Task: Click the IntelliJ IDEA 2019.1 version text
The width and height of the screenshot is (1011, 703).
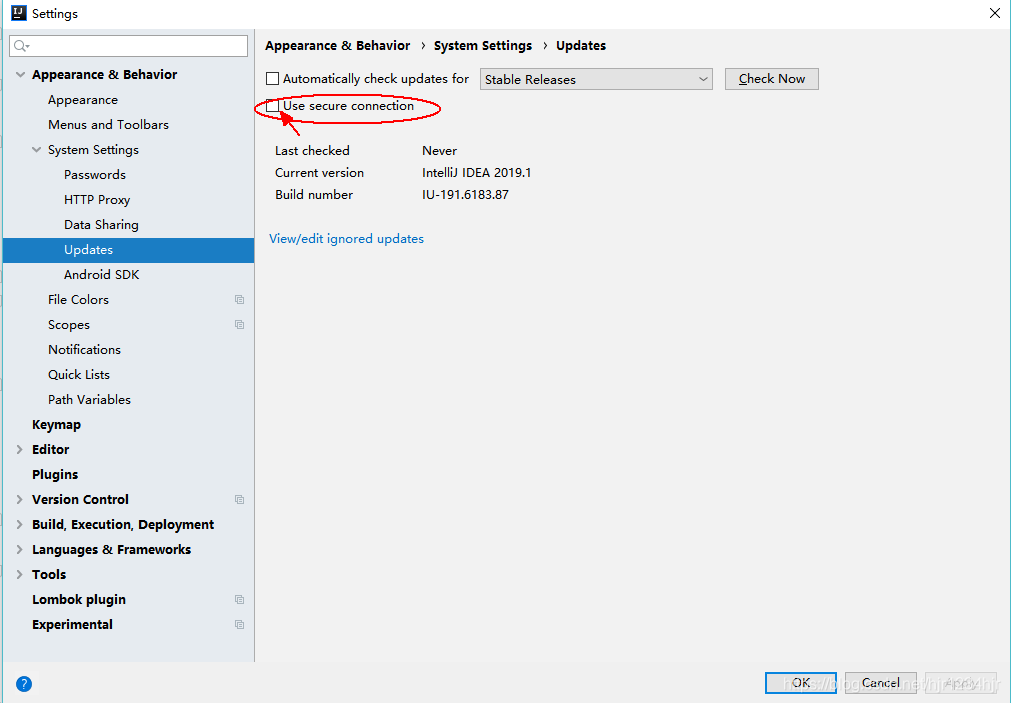Action: (x=476, y=173)
